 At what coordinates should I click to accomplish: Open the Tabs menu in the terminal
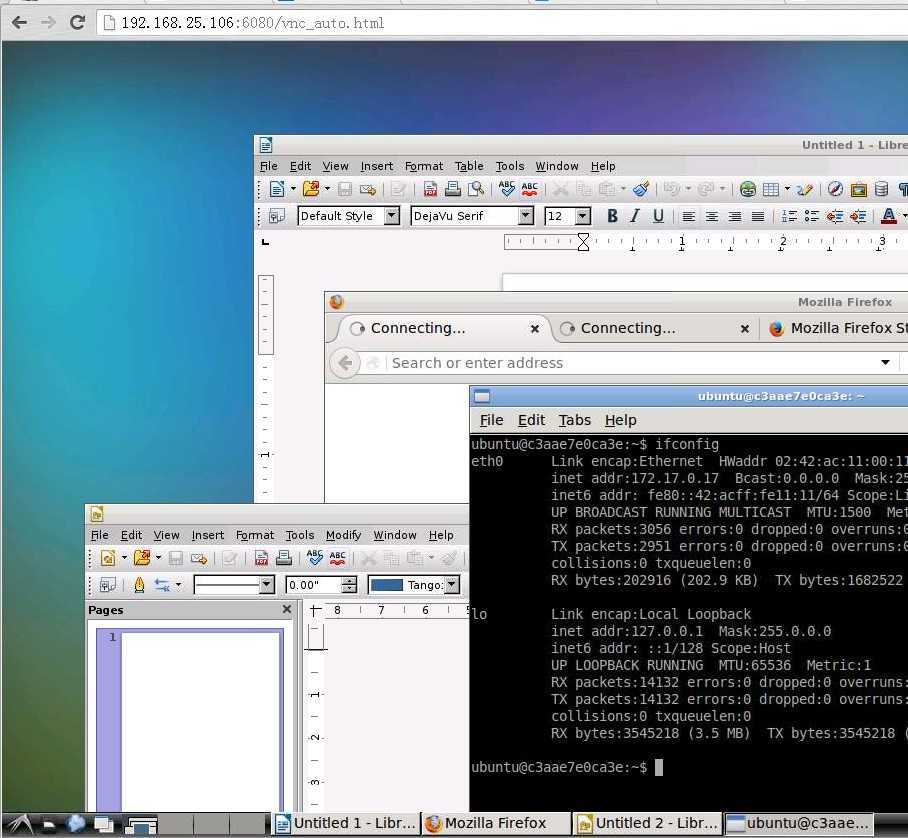tap(574, 420)
